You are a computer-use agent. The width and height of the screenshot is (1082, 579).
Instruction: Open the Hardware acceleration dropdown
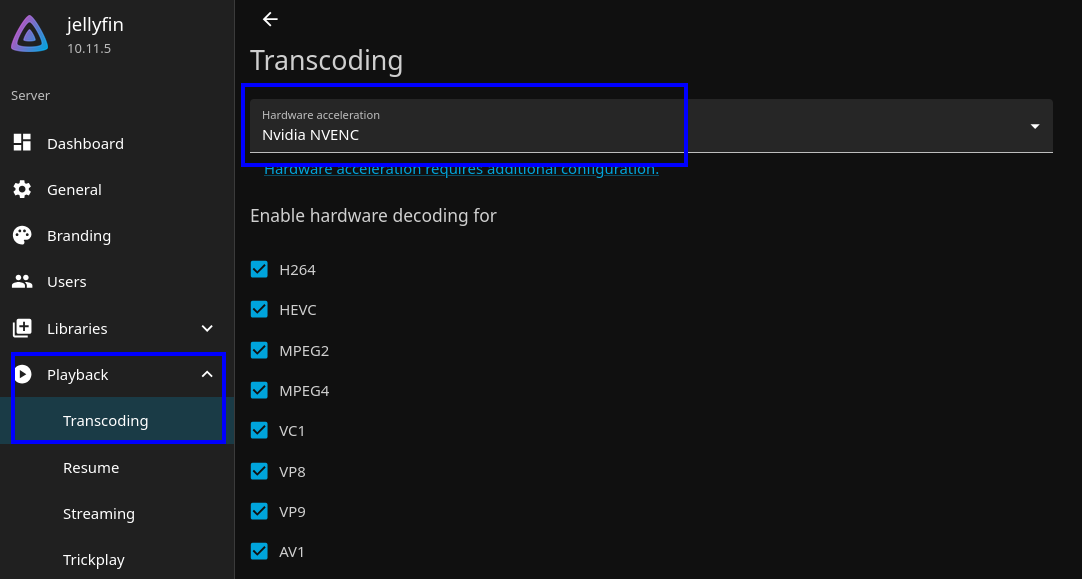[650, 126]
